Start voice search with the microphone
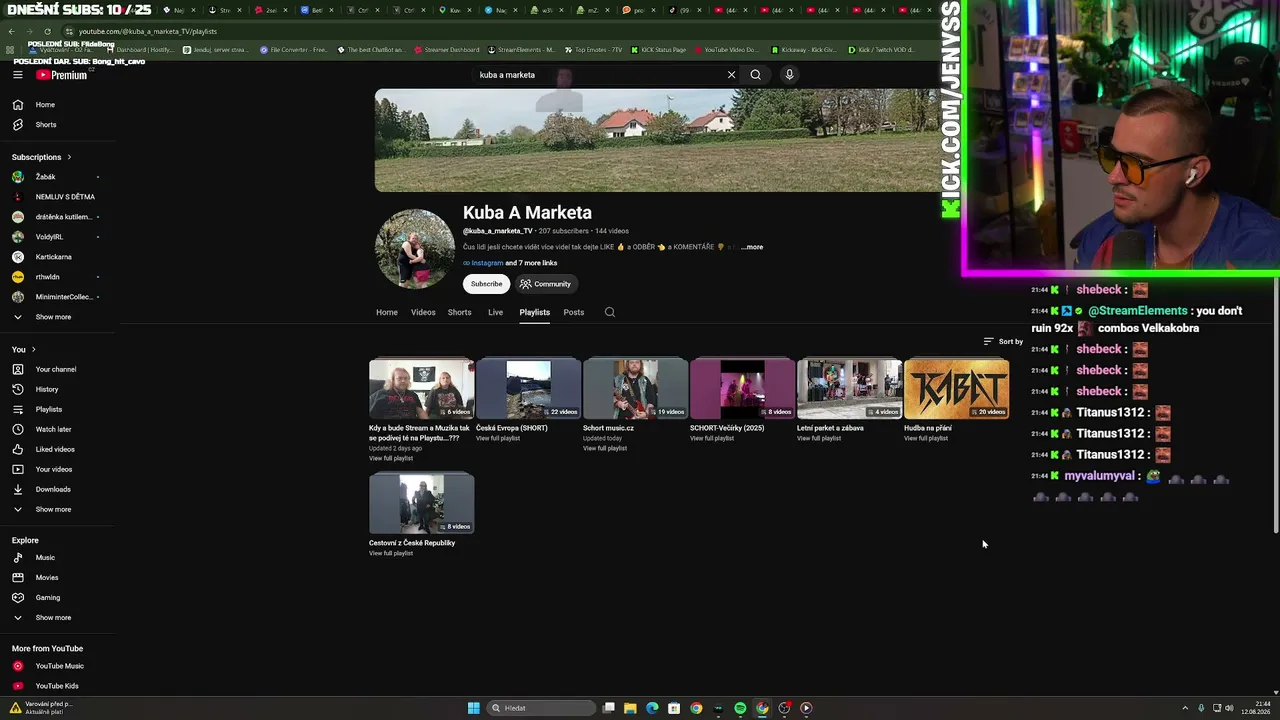Screen dimensions: 1280x720 click(x=789, y=75)
